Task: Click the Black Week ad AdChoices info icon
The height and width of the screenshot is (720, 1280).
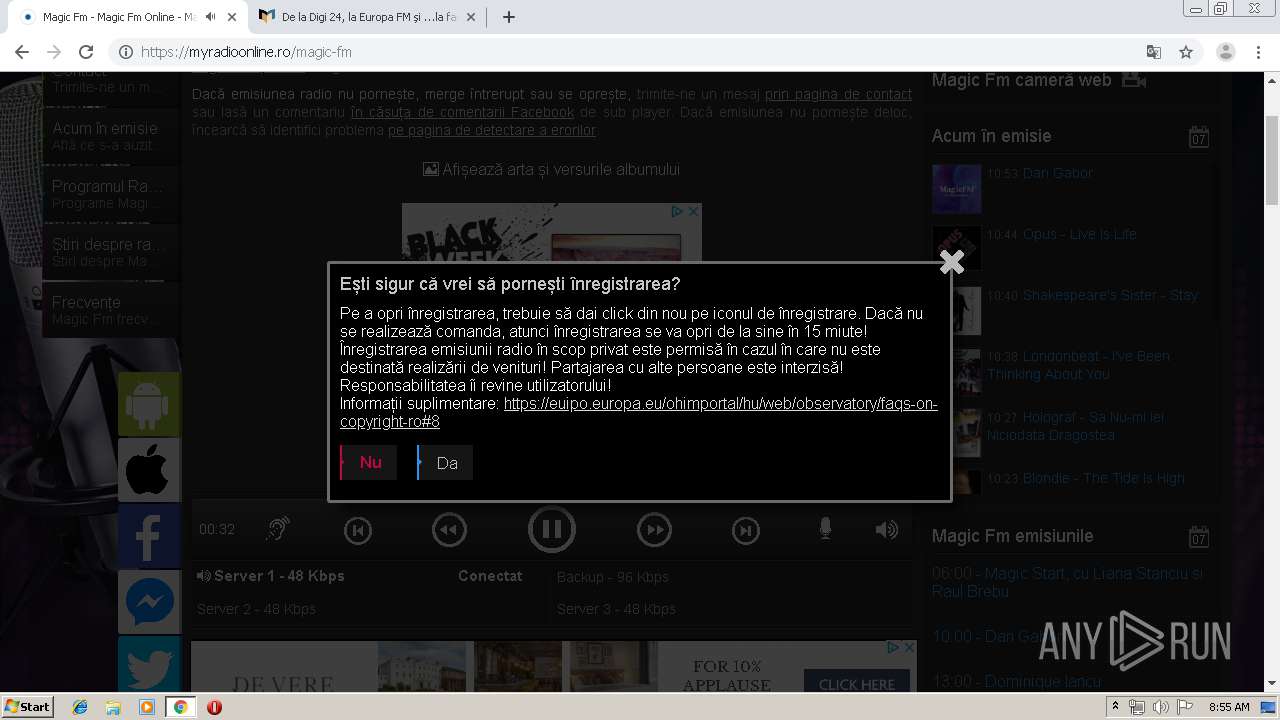Action: coord(677,211)
